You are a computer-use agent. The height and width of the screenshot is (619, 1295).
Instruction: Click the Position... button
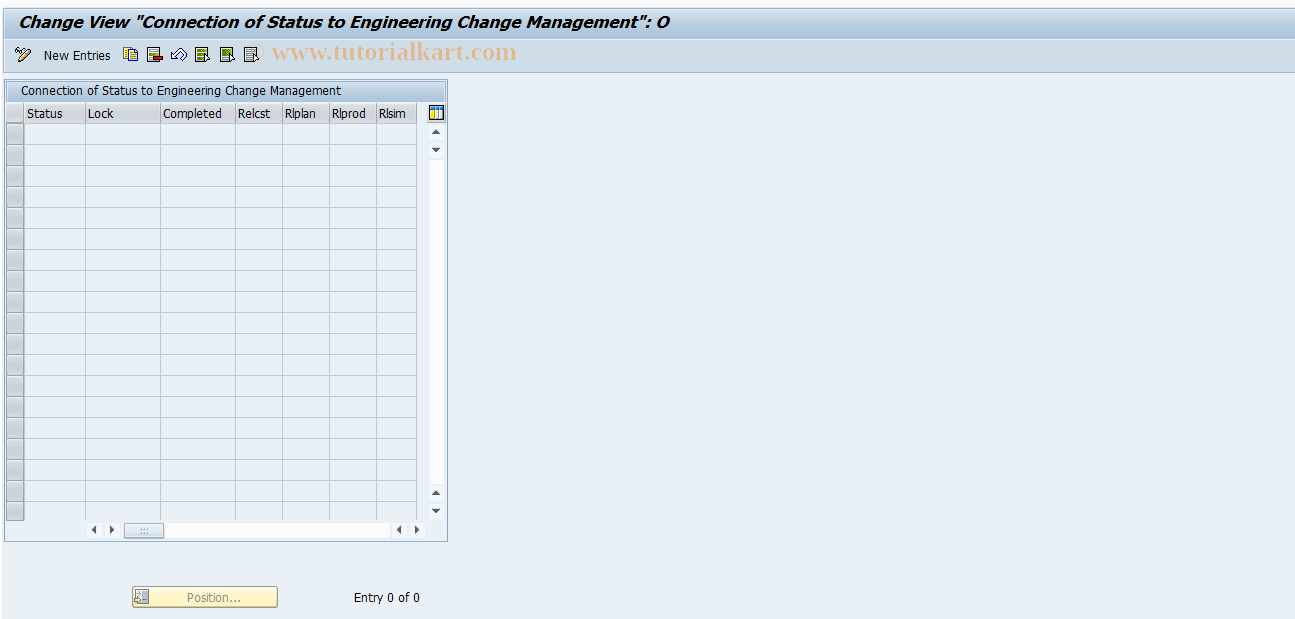(x=205, y=597)
